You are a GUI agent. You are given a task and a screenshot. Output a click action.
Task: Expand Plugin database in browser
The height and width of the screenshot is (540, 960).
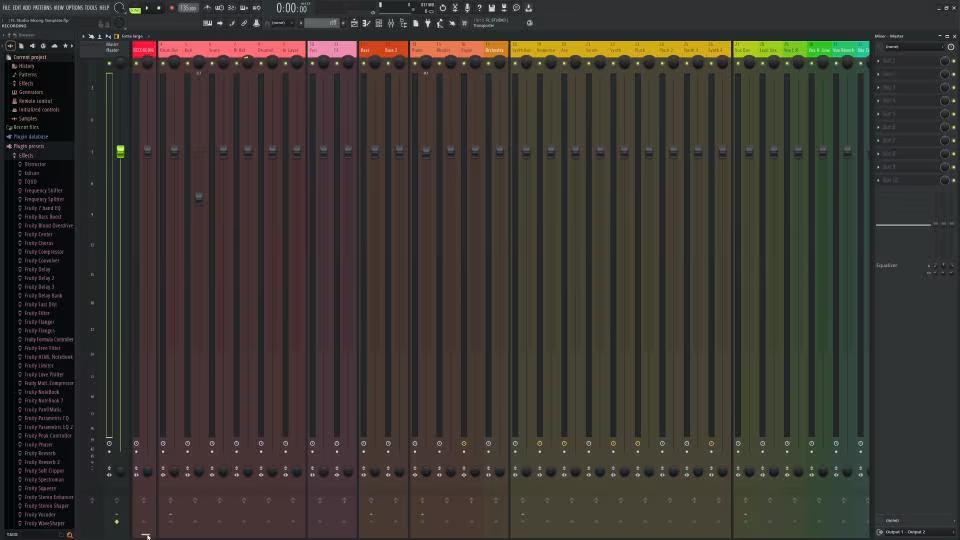(x=30, y=137)
